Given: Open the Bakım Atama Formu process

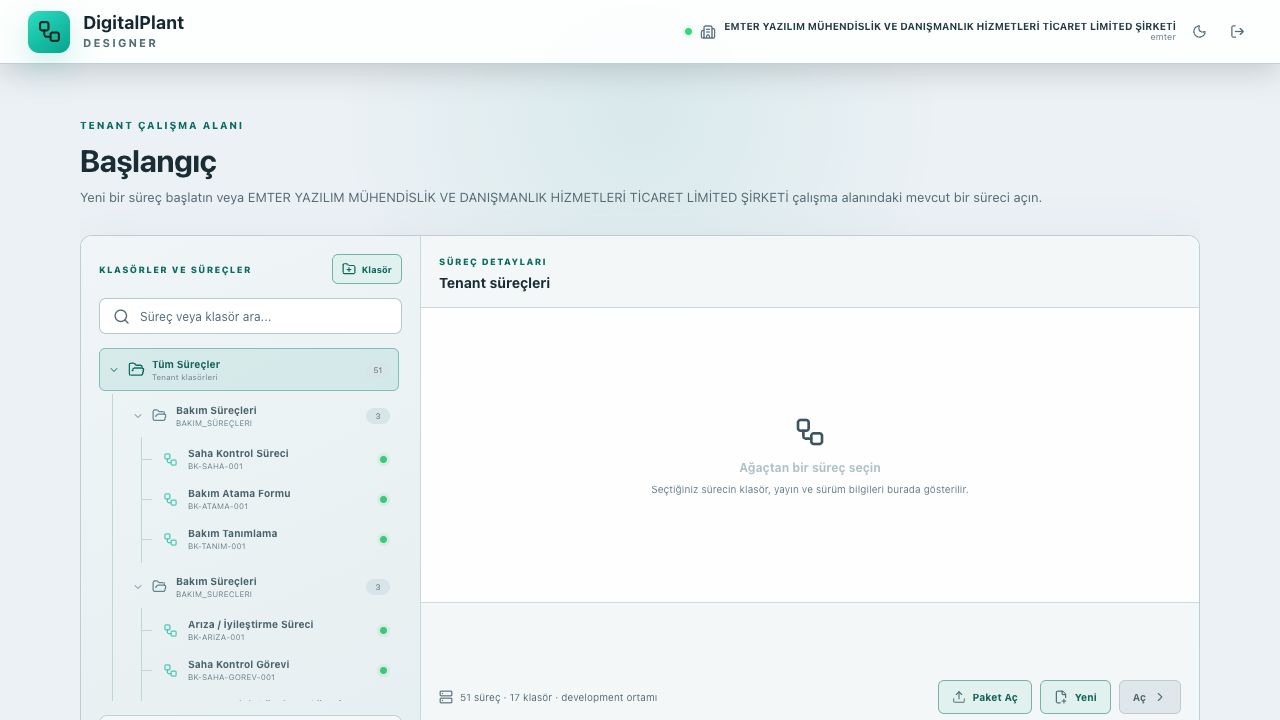Looking at the screenshot, I should (x=275, y=499).
